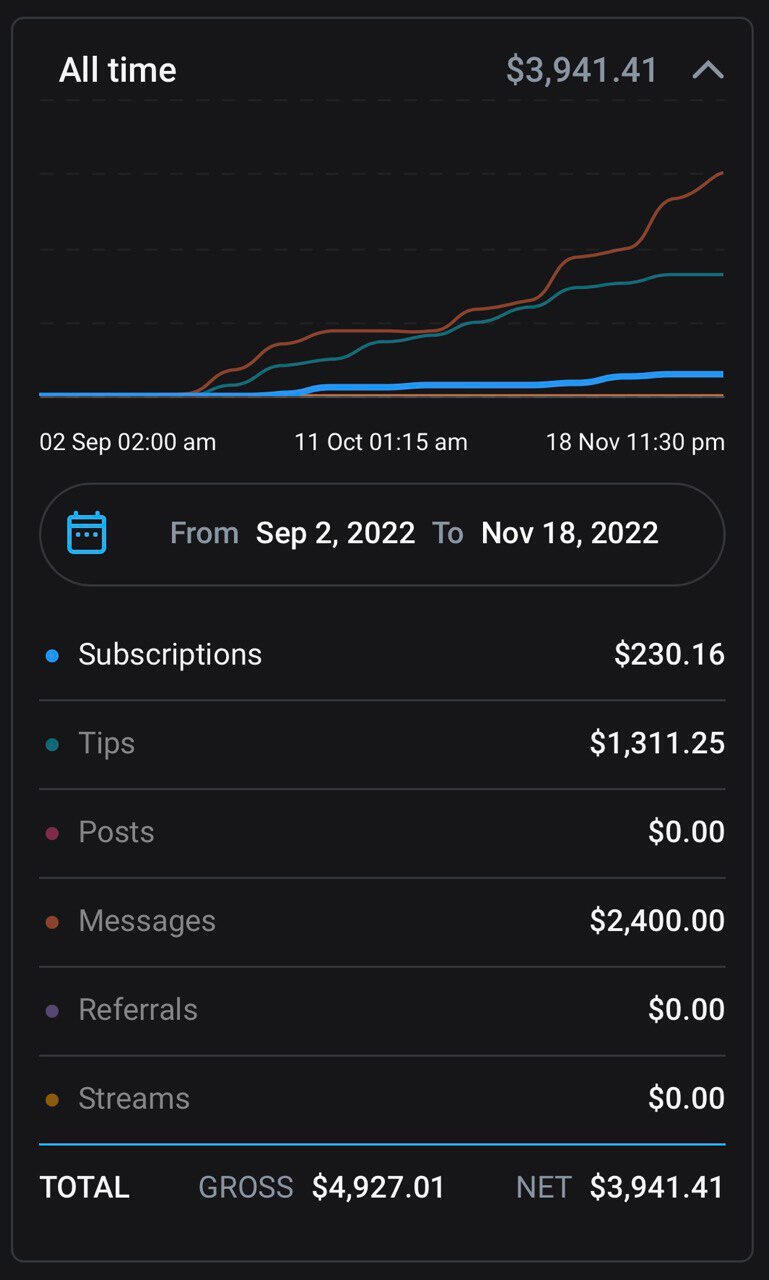Click the All time header title
This screenshot has height=1280, width=769.
click(x=118, y=70)
